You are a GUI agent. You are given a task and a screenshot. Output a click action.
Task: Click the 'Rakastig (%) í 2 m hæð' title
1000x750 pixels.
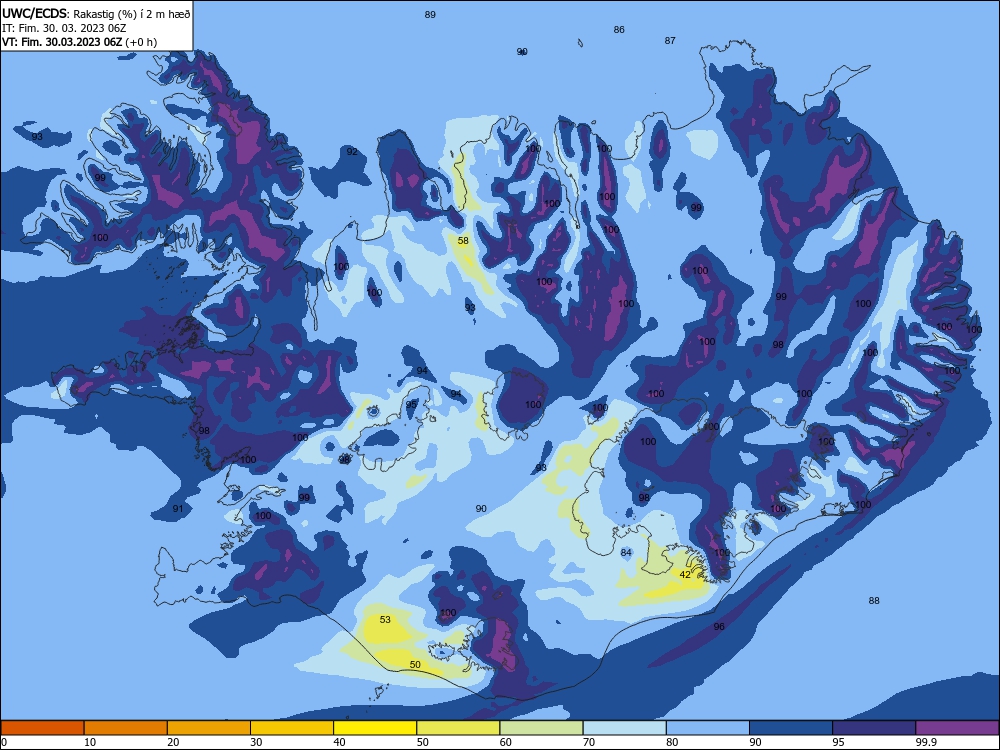coord(132,14)
